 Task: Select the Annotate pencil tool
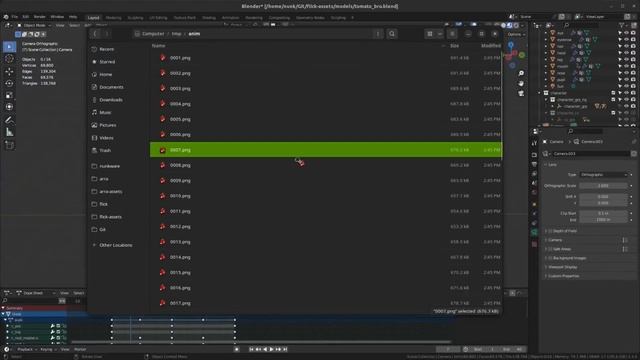coord(9,120)
